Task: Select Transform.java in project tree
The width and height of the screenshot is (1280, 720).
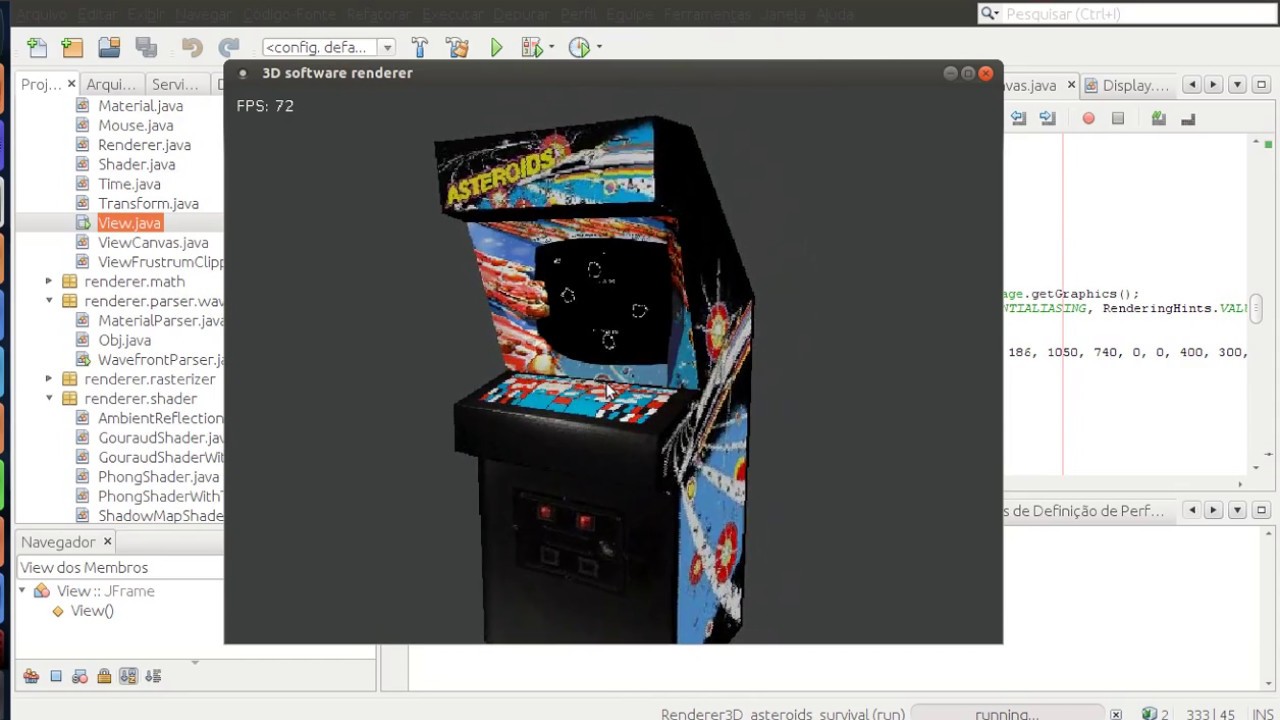Action: pos(148,204)
